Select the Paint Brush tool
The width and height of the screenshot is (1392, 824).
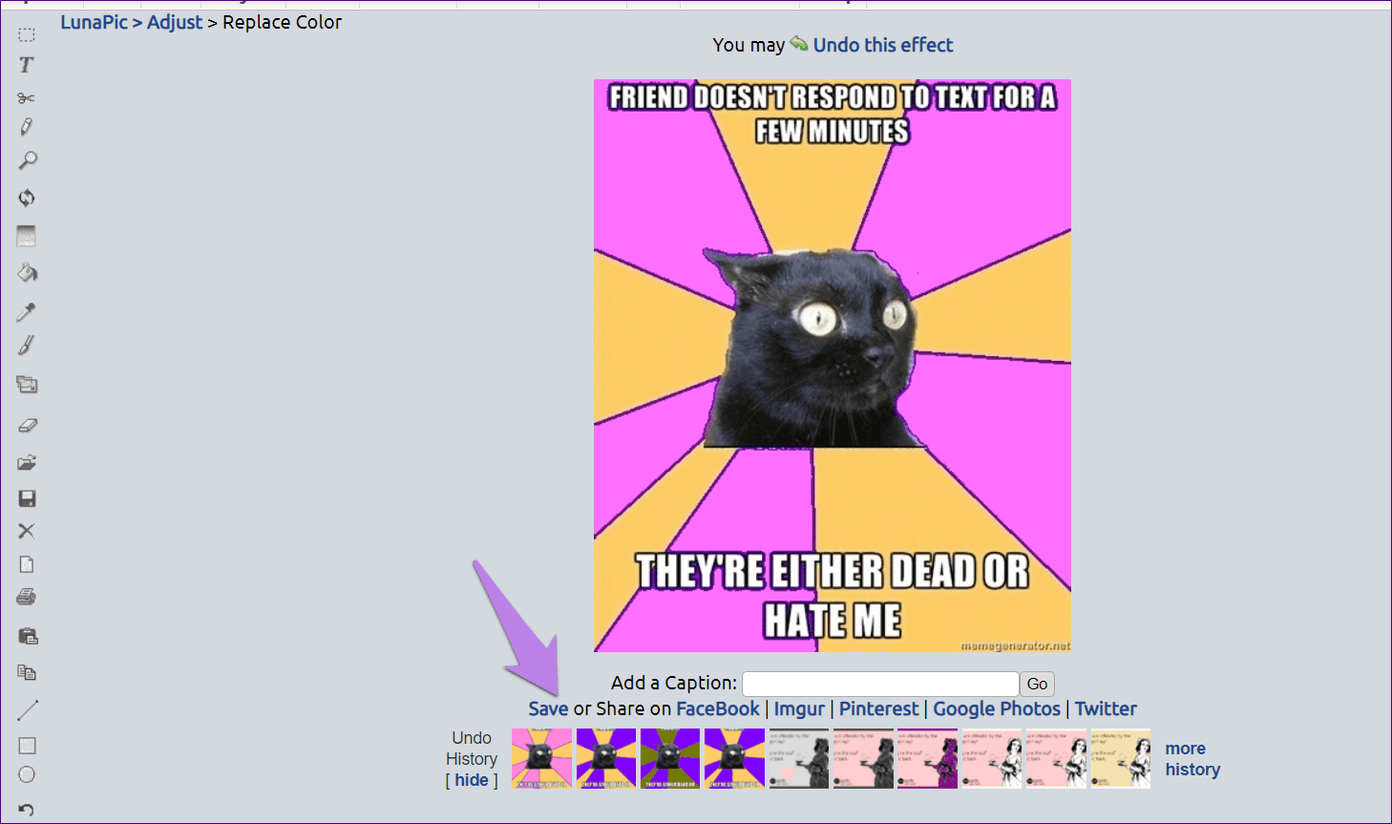[27, 346]
